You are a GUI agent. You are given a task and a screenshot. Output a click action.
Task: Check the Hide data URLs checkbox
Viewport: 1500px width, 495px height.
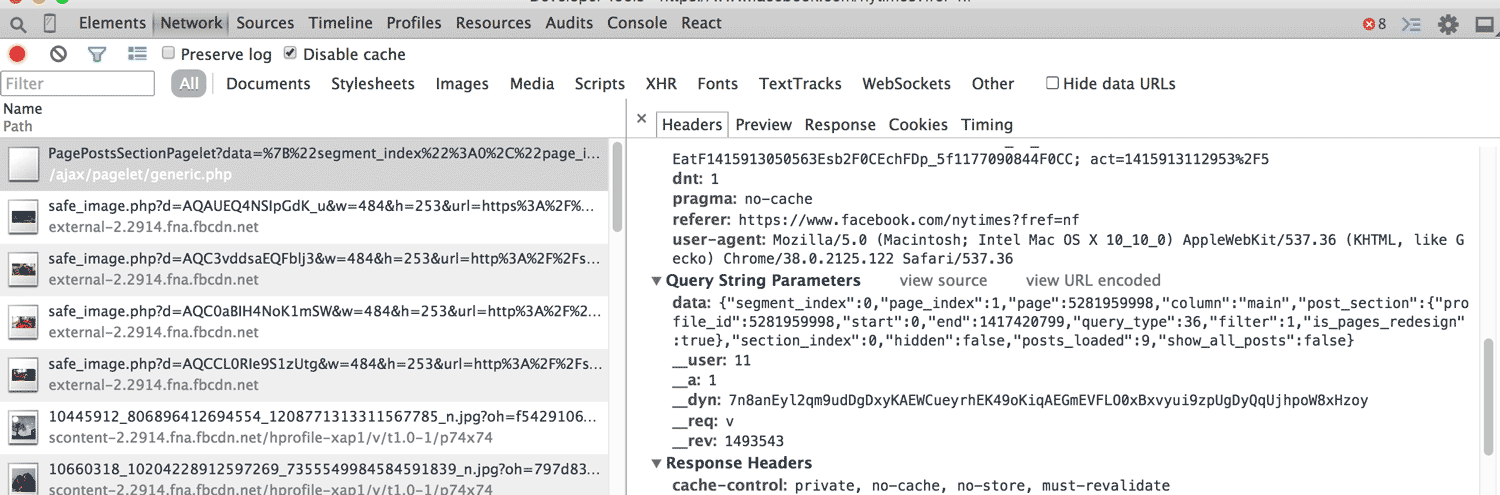1052,83
